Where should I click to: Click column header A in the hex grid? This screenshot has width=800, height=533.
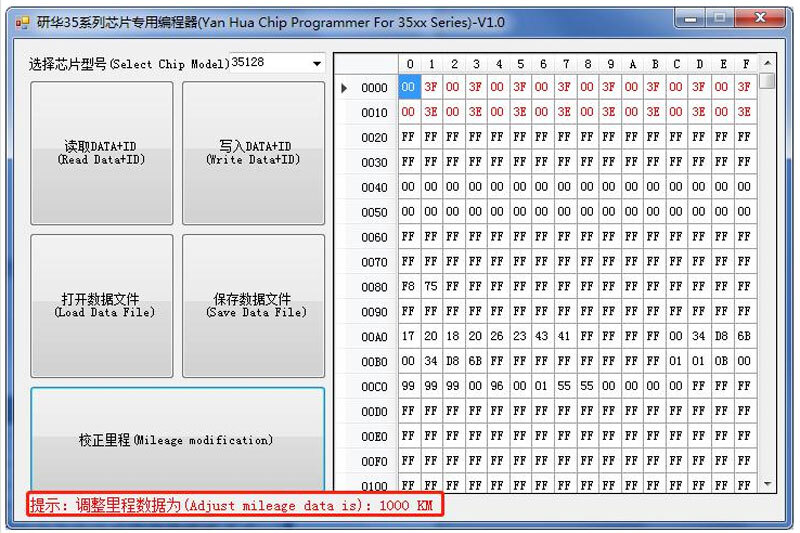pos(632,64)
